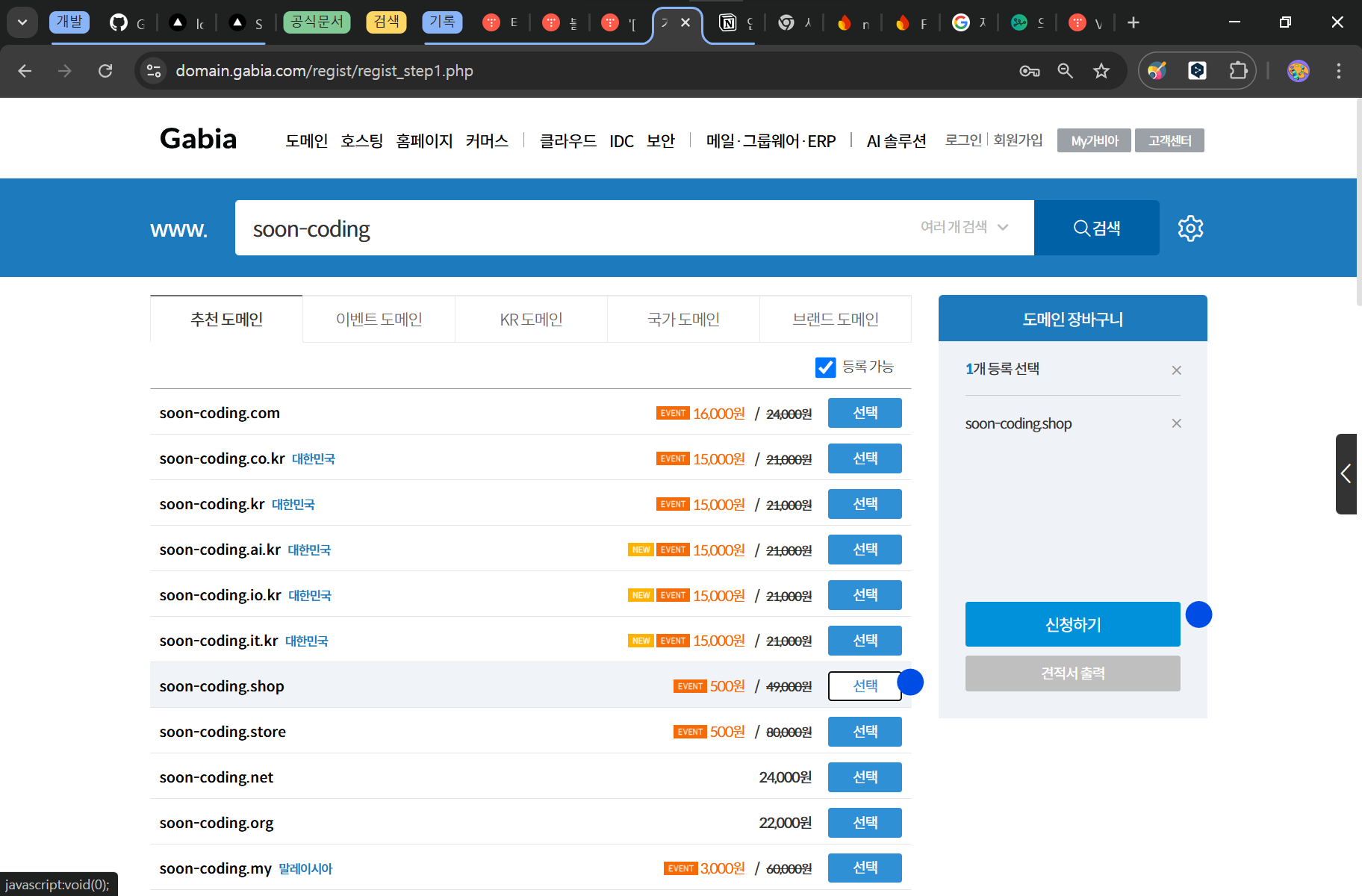Select soon-coding.ai.kr with its 선택 button
The image size is (1362, 896).
pos(865,550)
